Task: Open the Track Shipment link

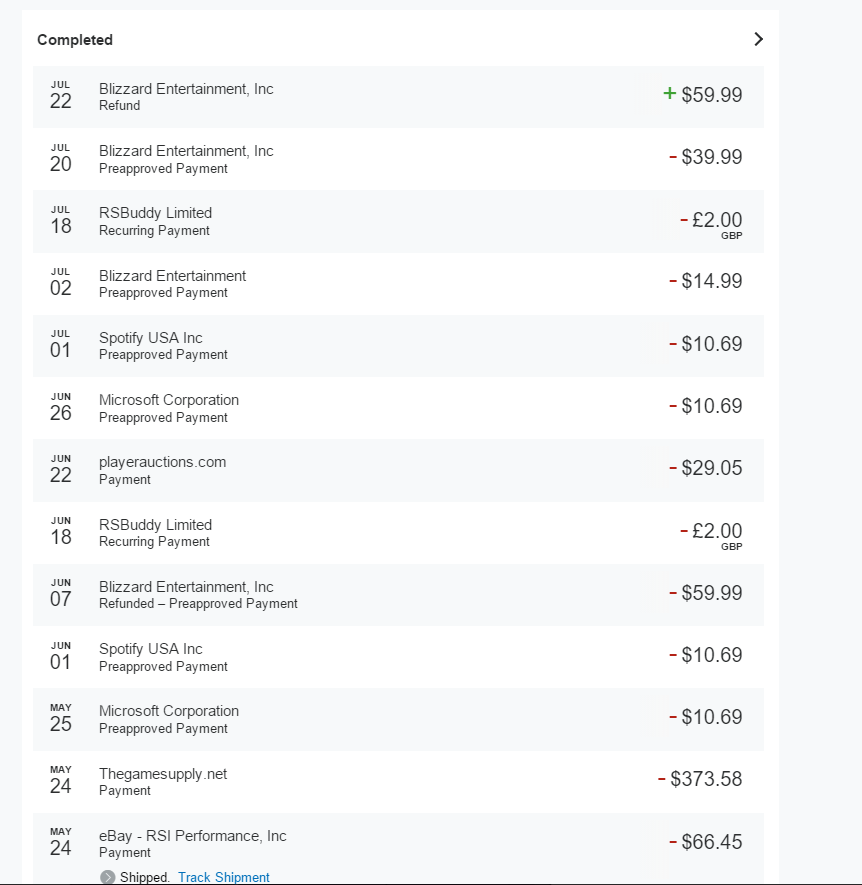Action: pyautogui.click(x=224, y=877)
